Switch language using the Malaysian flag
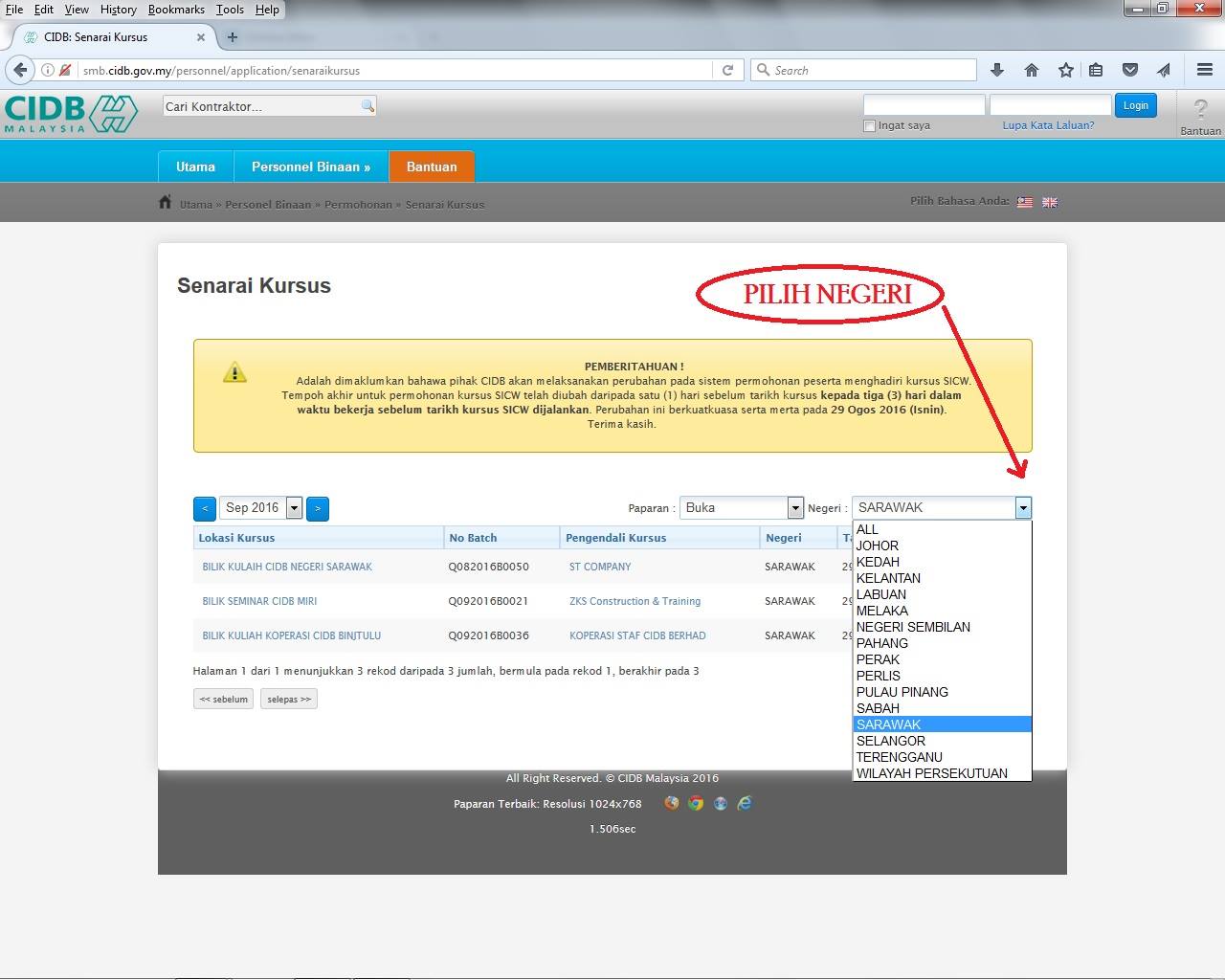Viewport: 1225px width, 980px height. [1025, 202]
